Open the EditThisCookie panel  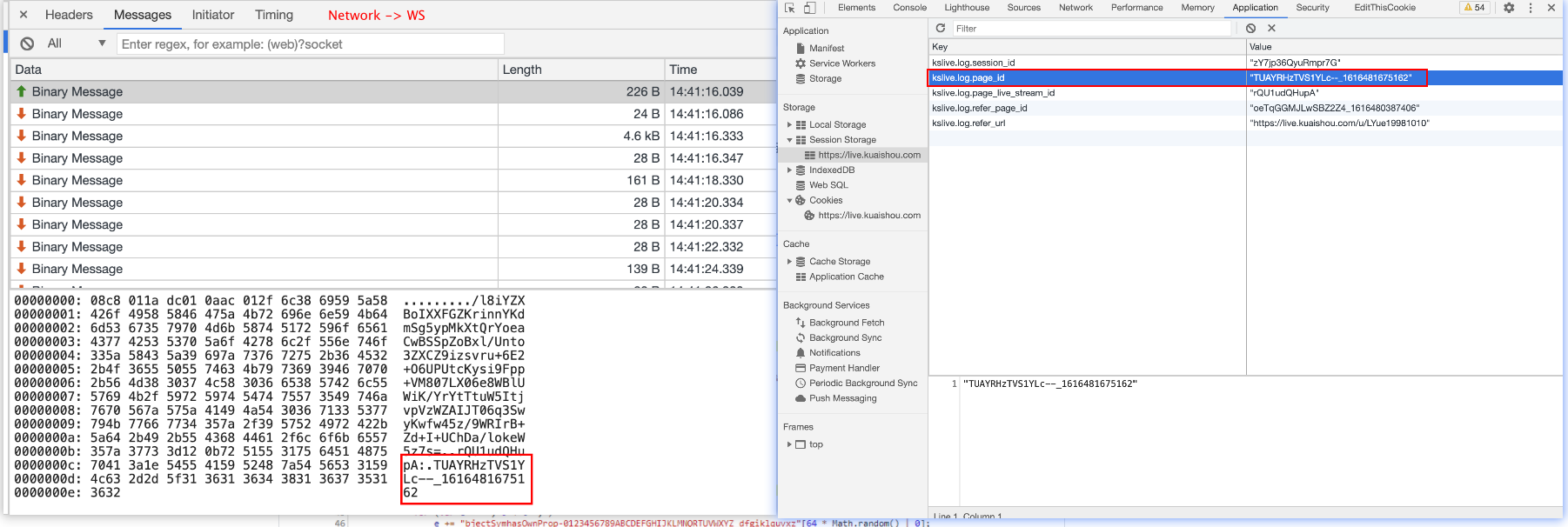point(1384,8)
